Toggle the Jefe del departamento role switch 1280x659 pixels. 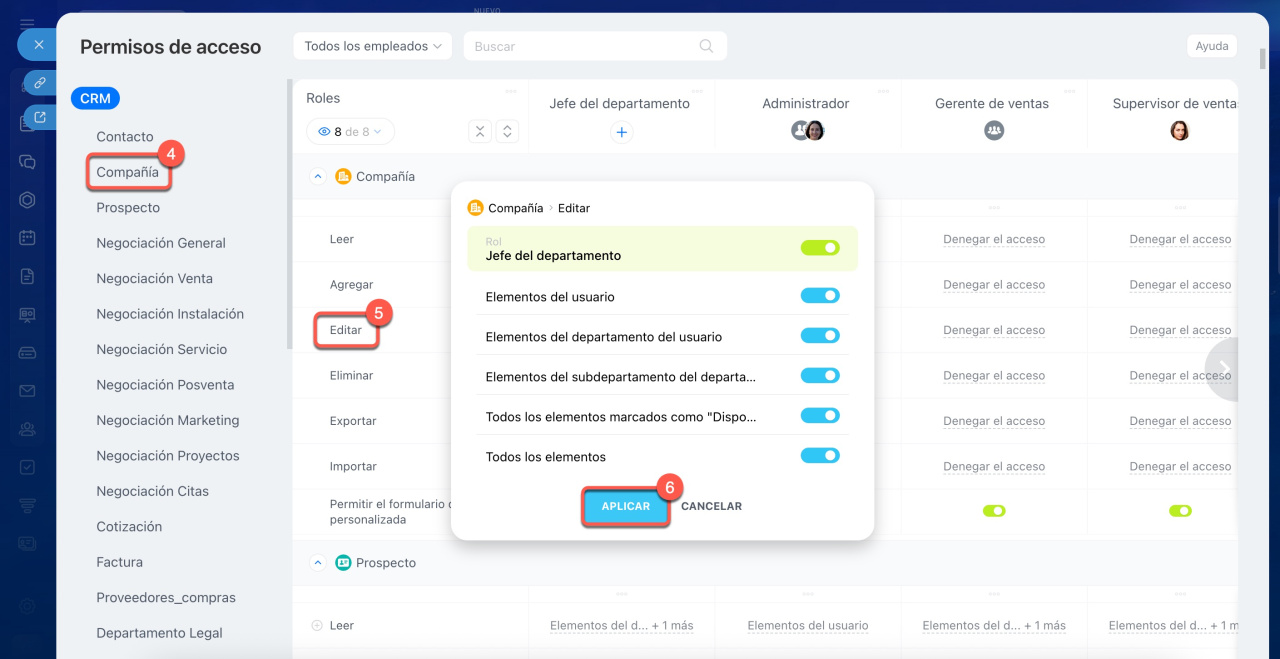pos(819,248)
